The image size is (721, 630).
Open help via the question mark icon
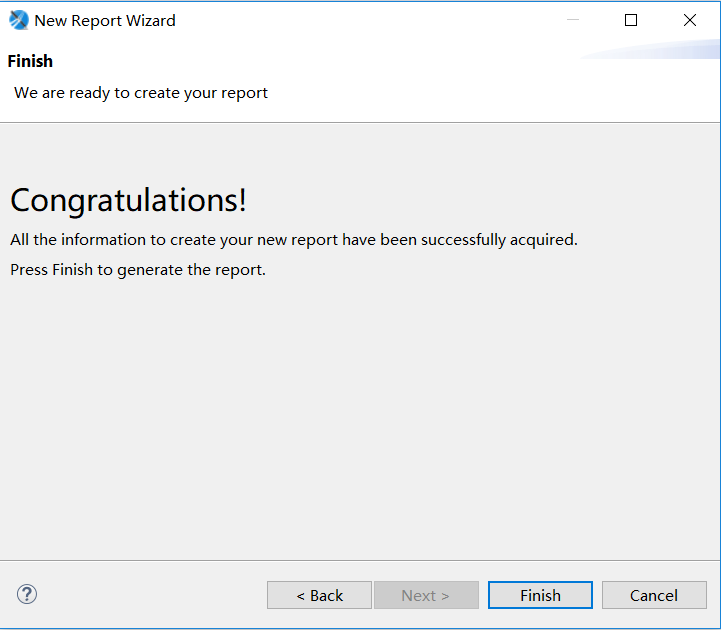[x=27, y=594]
